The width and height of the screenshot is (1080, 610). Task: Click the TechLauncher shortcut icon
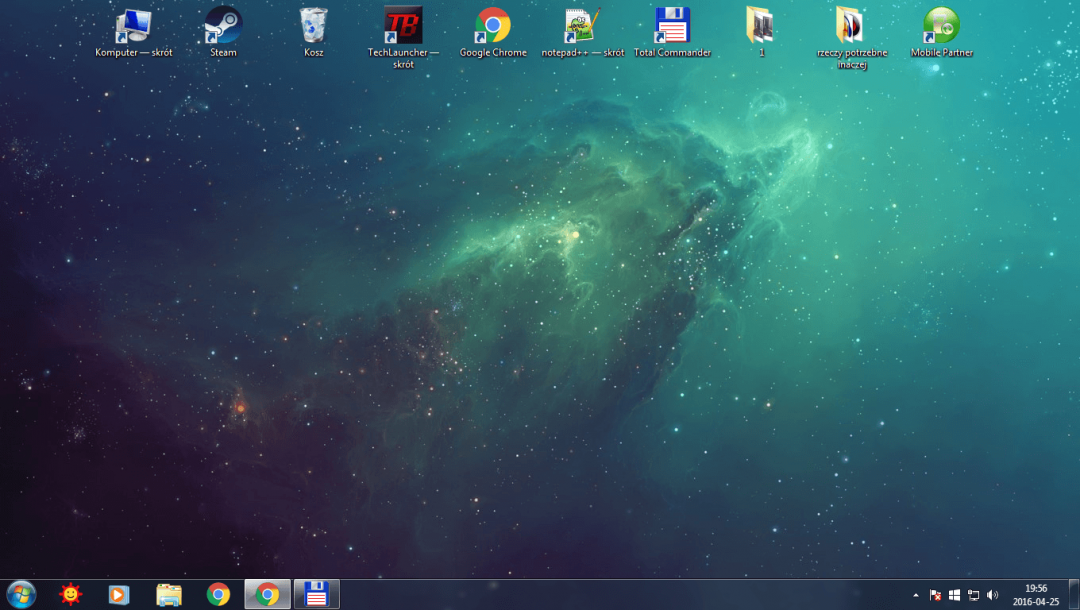coord(403,27)
